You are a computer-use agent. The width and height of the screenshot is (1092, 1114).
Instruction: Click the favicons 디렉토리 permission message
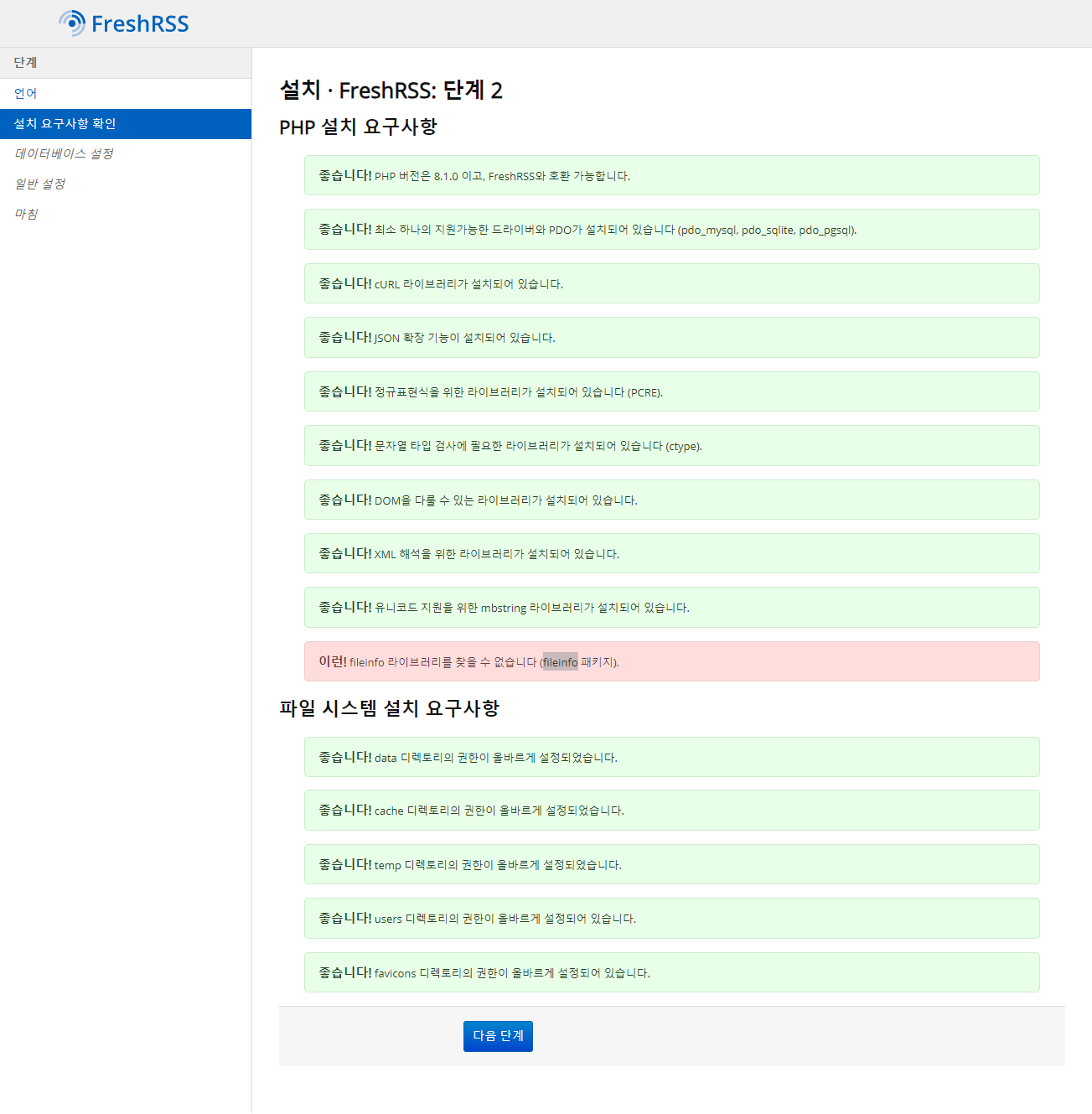pyautogui.click(x=672, y=972)
